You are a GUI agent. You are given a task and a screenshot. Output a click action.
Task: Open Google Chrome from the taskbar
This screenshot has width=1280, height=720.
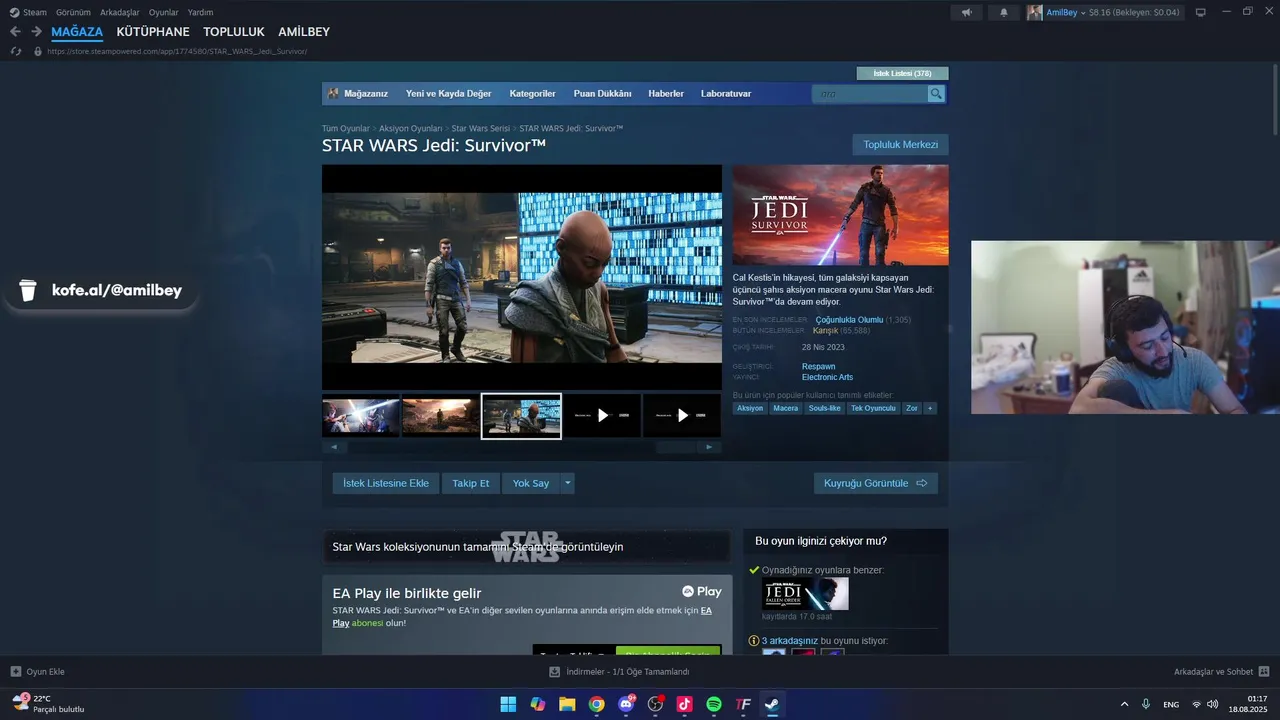596,704
